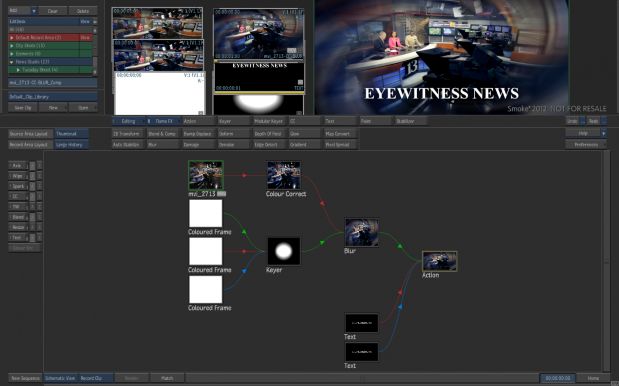The height and width of the screenshot is (386, 619).
Task: Expand the Elements folder
Action: coord(12,54)
